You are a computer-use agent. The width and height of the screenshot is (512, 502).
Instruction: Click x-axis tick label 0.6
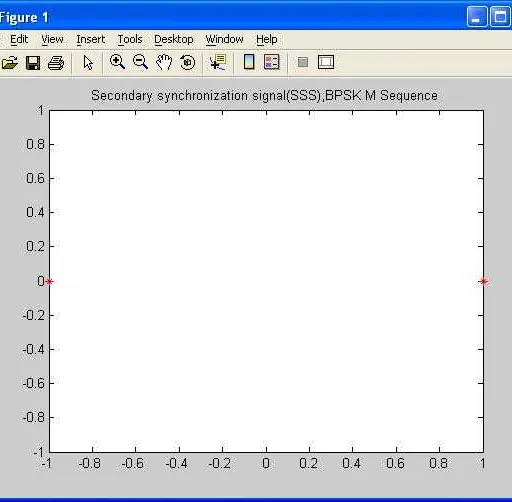395,463
